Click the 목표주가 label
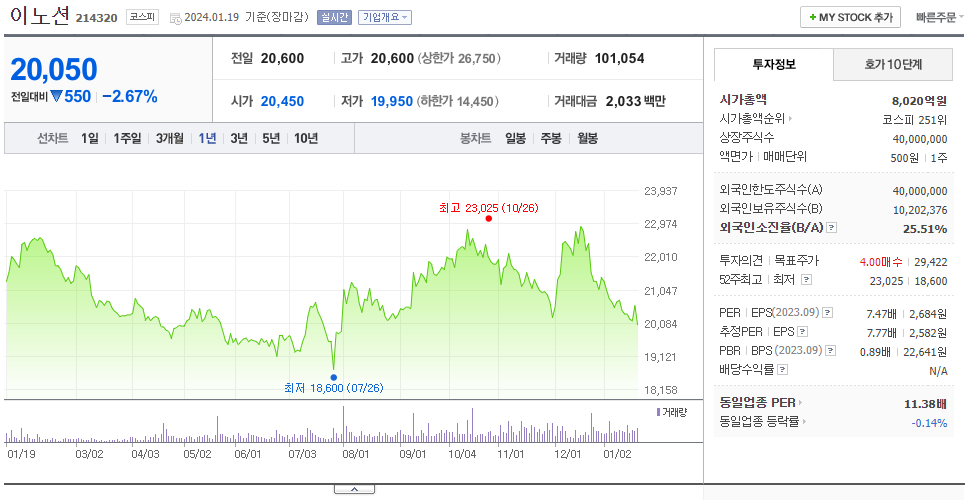 point(796,261)
